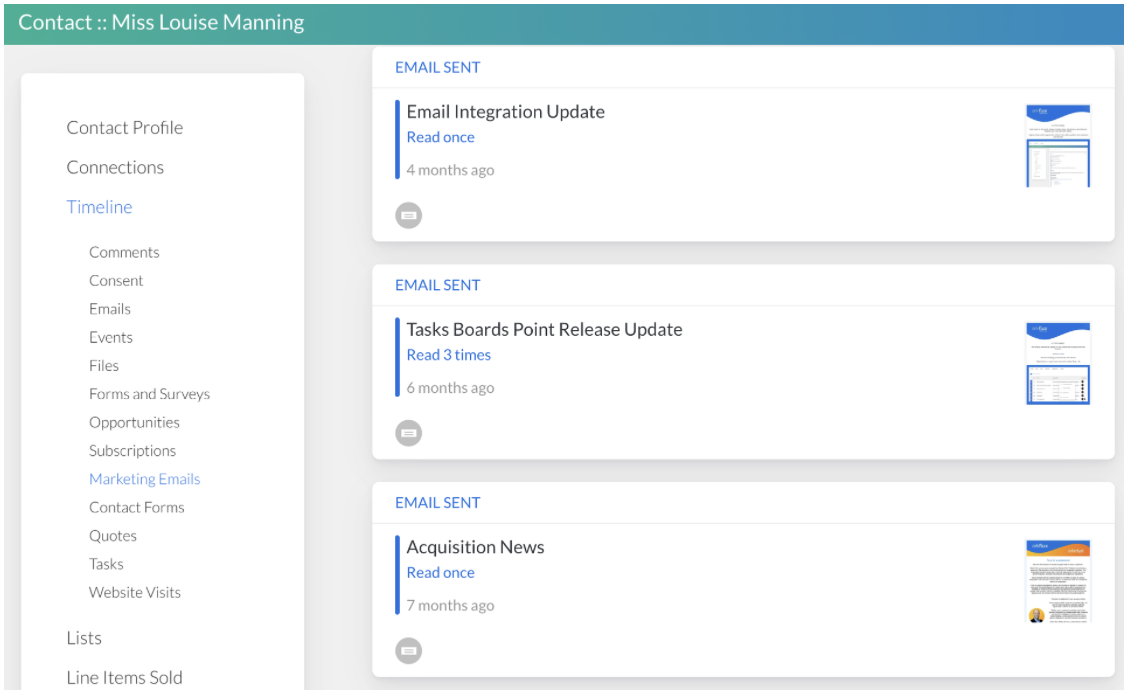Image resolution: width=1132 pixels, height=700 pixels.
Task: Go to Connections in the sidebar
Action: point(115,167)
